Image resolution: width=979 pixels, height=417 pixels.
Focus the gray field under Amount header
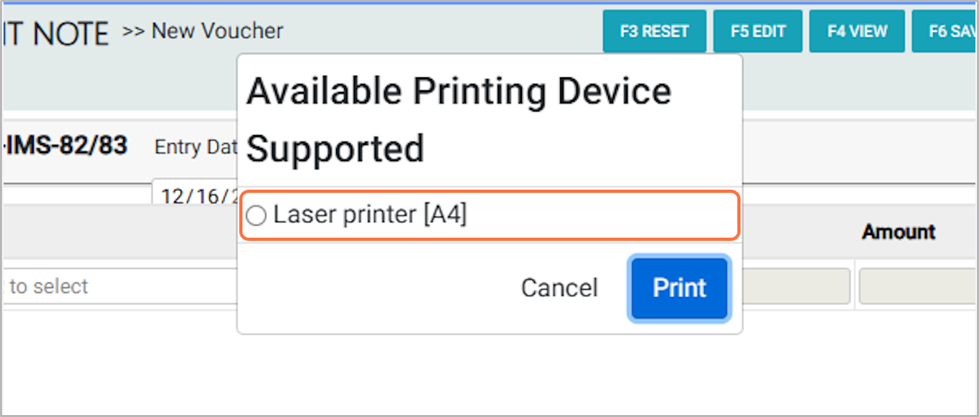[917, 287]
